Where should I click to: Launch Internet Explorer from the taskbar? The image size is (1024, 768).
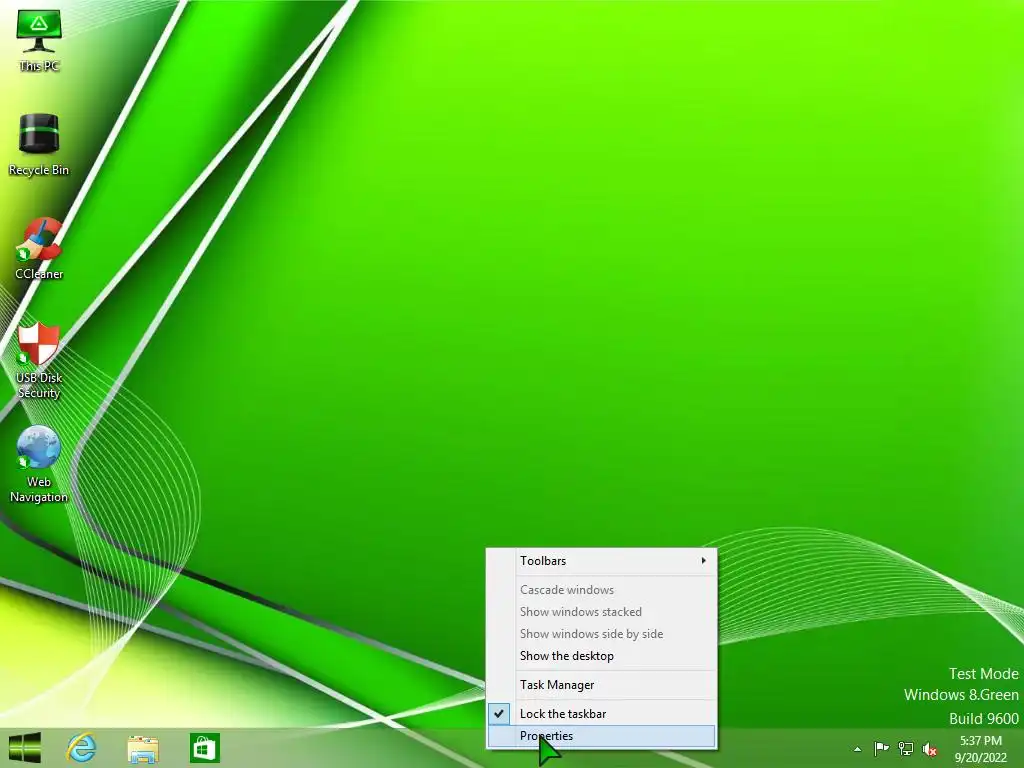click(x=82, y=748)
